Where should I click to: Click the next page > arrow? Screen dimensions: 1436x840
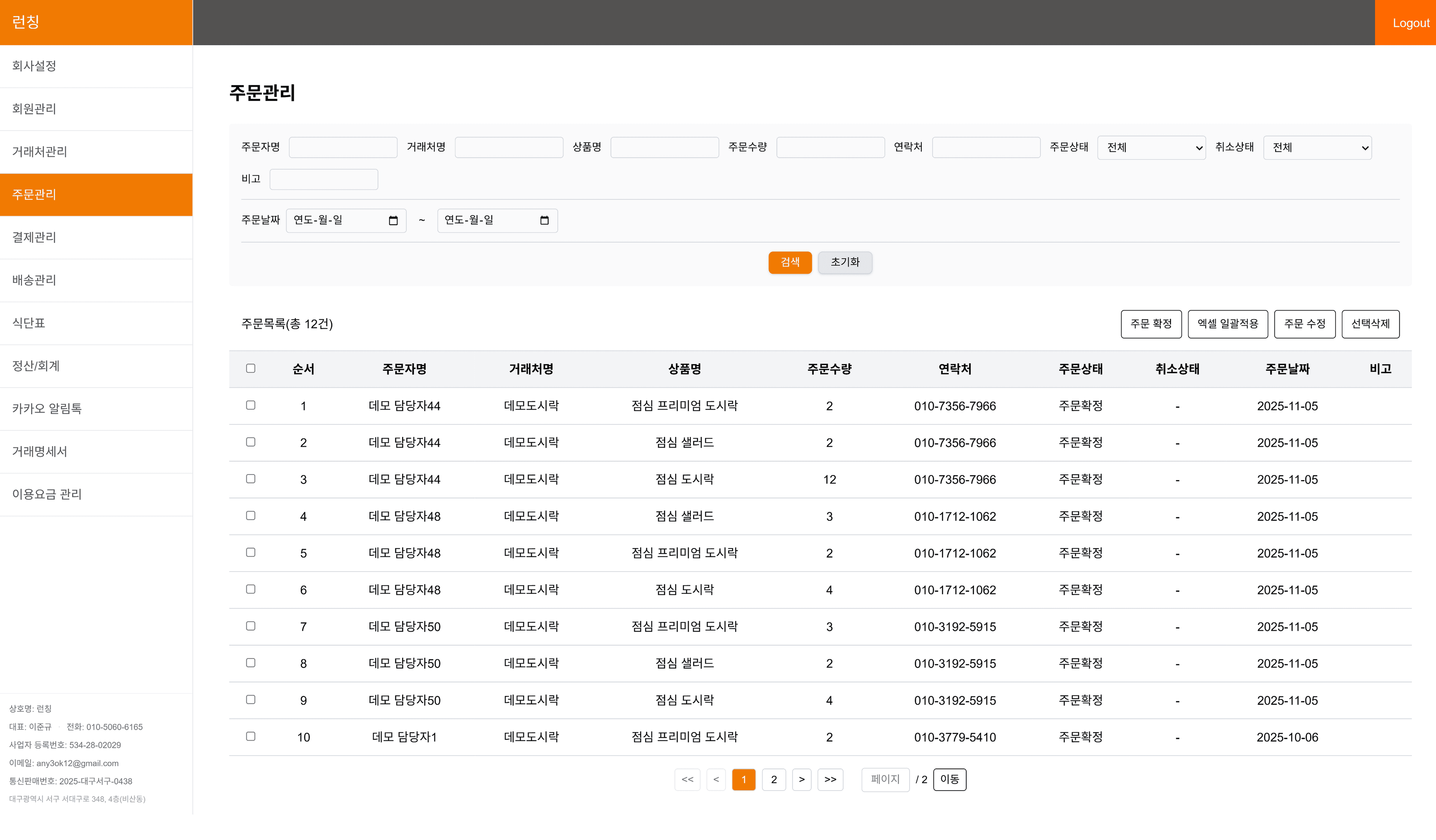[x=801, y=779]
